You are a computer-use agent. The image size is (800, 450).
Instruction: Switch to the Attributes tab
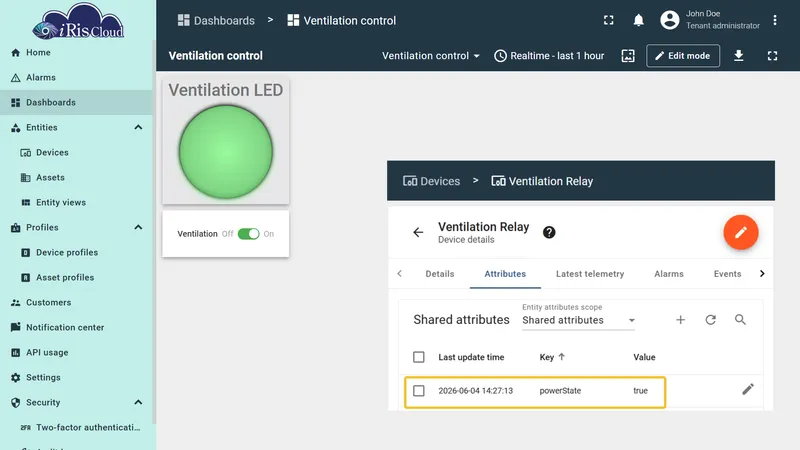(x=505, y=274)
